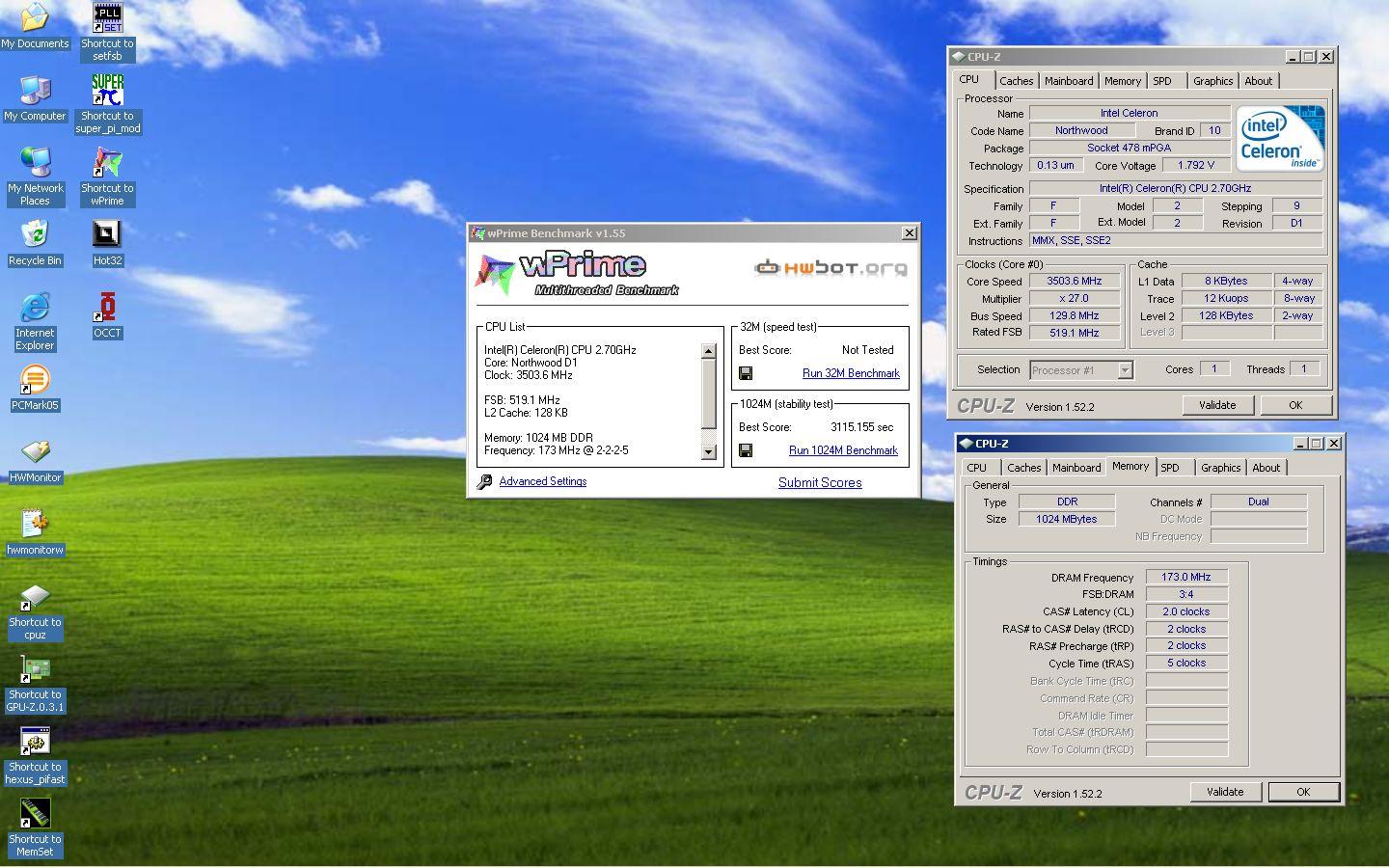Select the Recycle Bin icon
1389x868 pixels.
coord(35,243)
